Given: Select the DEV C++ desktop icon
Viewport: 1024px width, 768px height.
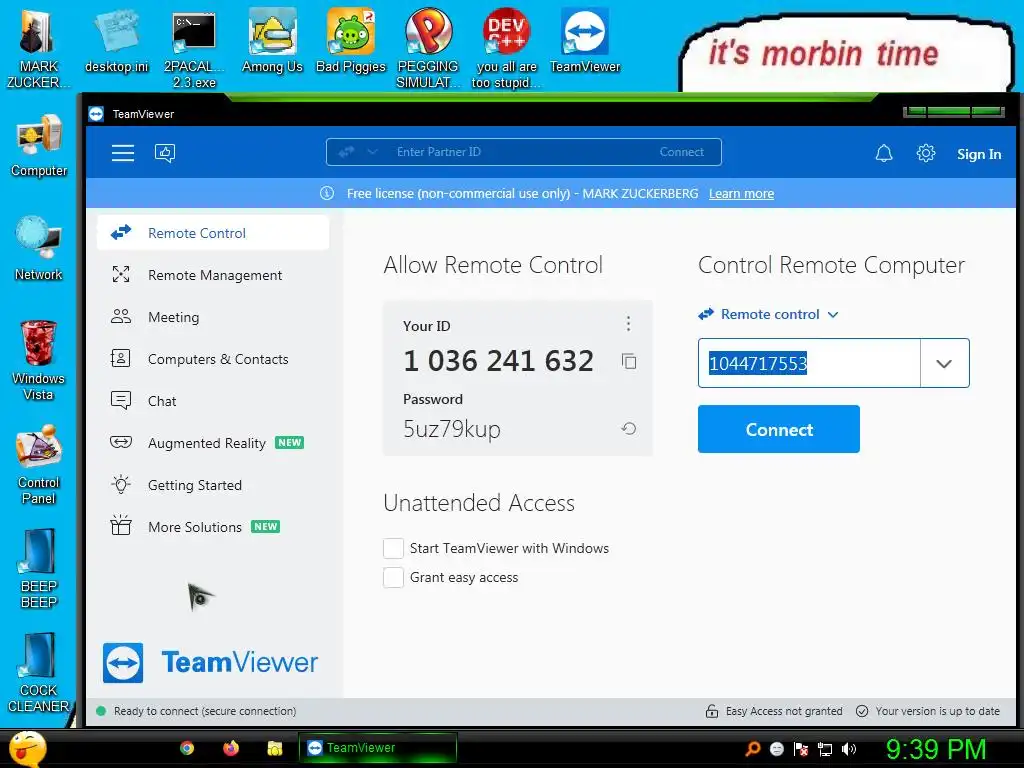Looking at the screenshot, I should coord(506,49).
